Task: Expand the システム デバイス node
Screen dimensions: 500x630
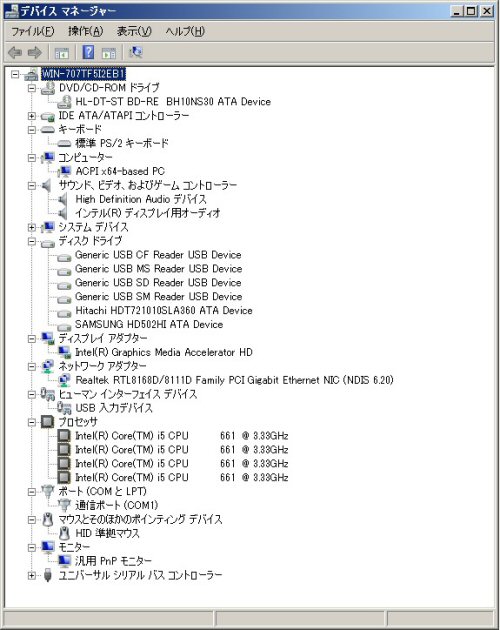Action: (32, 227)
